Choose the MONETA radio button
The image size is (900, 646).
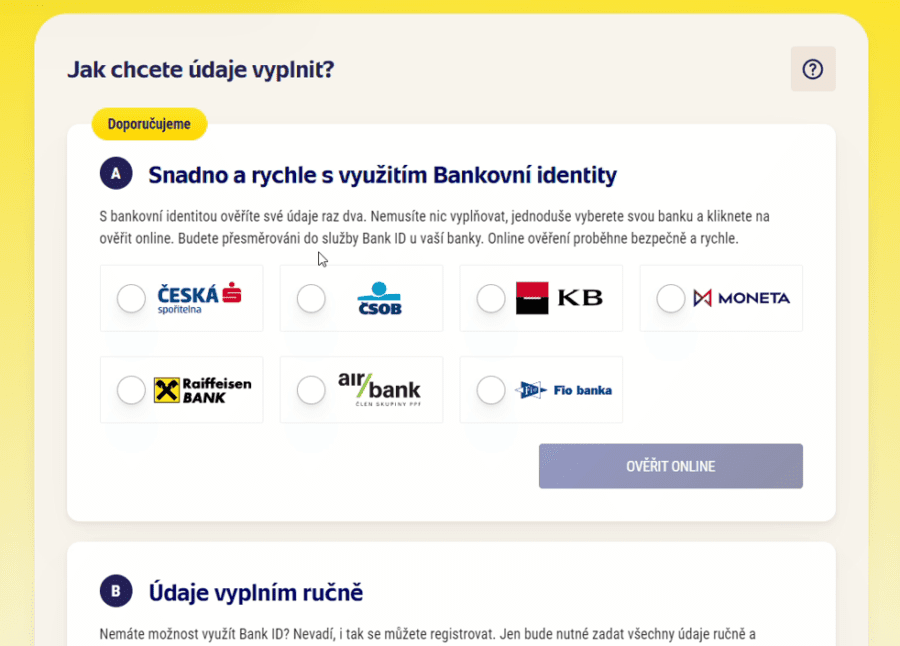pyautogui.click(x=671, y=298)
